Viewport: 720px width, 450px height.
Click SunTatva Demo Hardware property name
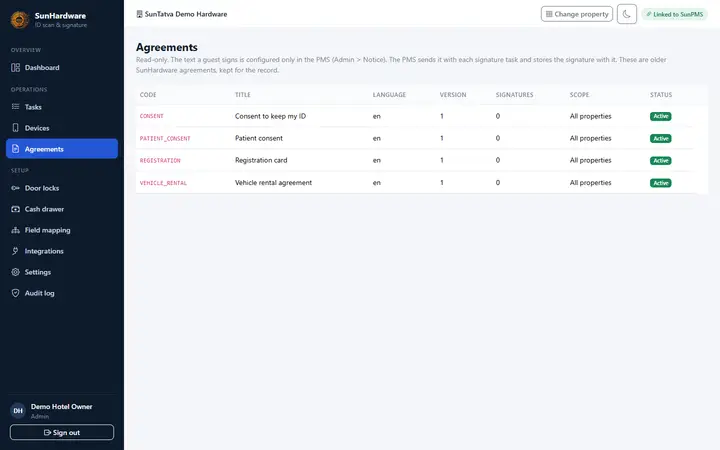(186, 14)
